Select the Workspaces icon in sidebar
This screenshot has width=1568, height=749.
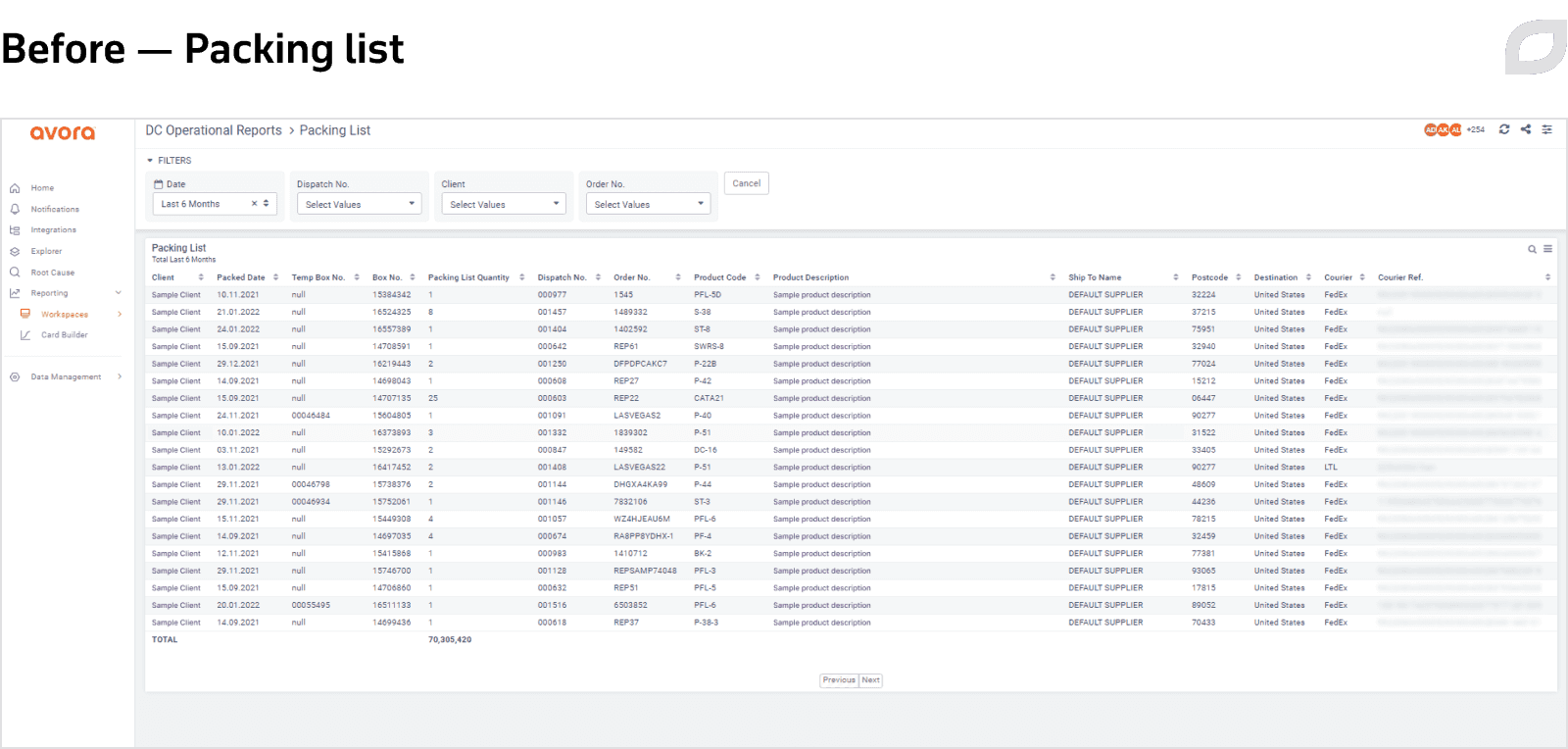(25, 314)
